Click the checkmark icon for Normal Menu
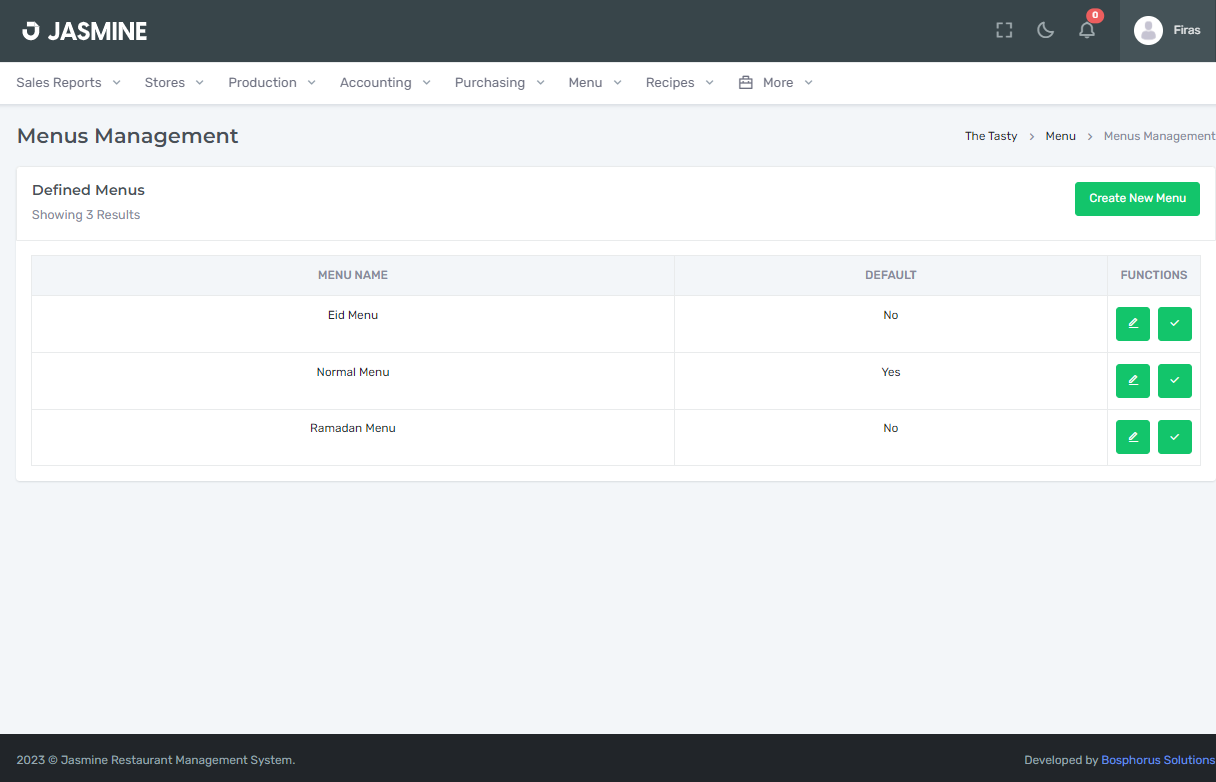The width and height of the screenshot is (1216, 782). (x=1174, y=380)
